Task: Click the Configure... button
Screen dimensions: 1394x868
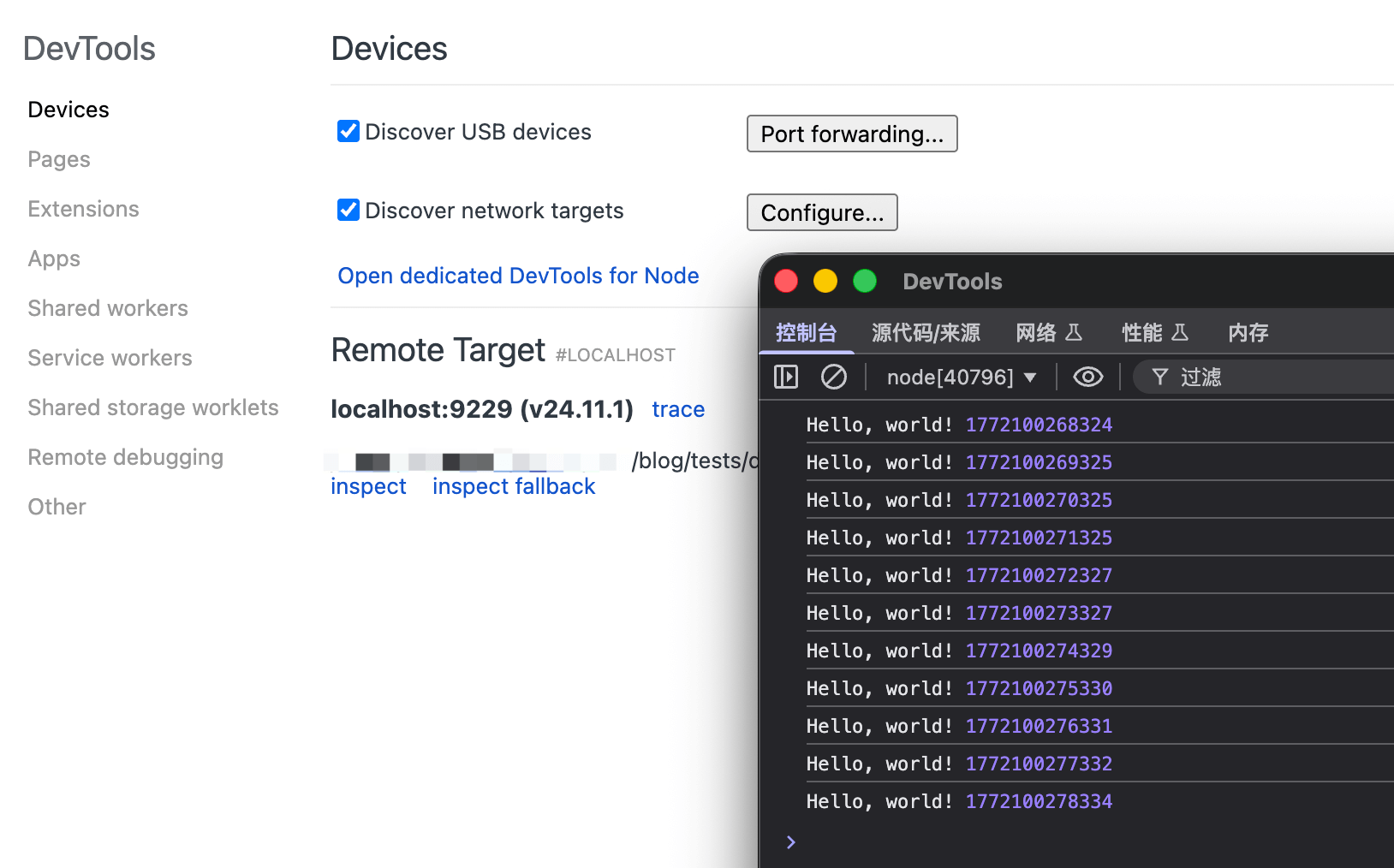Action: click(x=821, y=212)
